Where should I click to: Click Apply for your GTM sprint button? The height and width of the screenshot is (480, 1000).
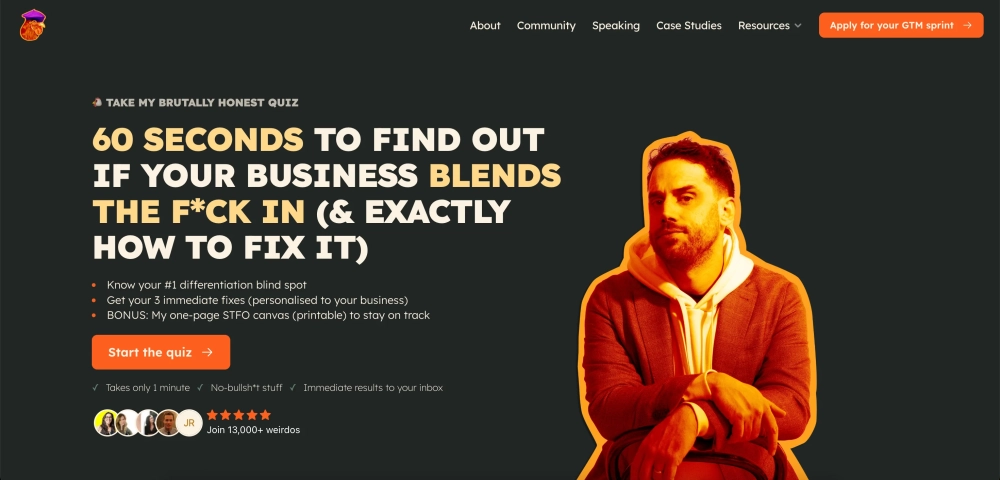pyautogui.click(x=901, y=25)
